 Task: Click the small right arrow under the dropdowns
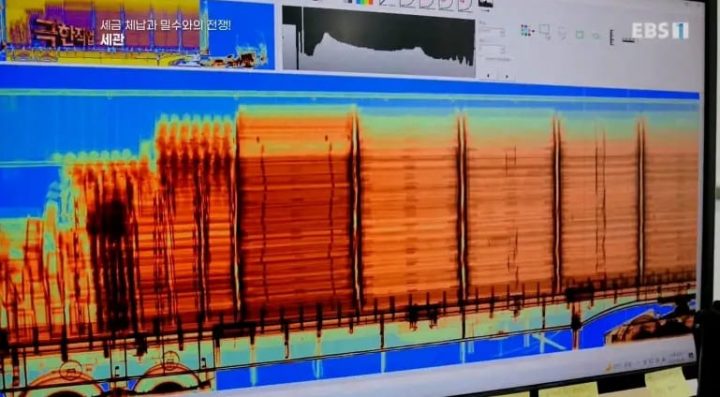507,76
